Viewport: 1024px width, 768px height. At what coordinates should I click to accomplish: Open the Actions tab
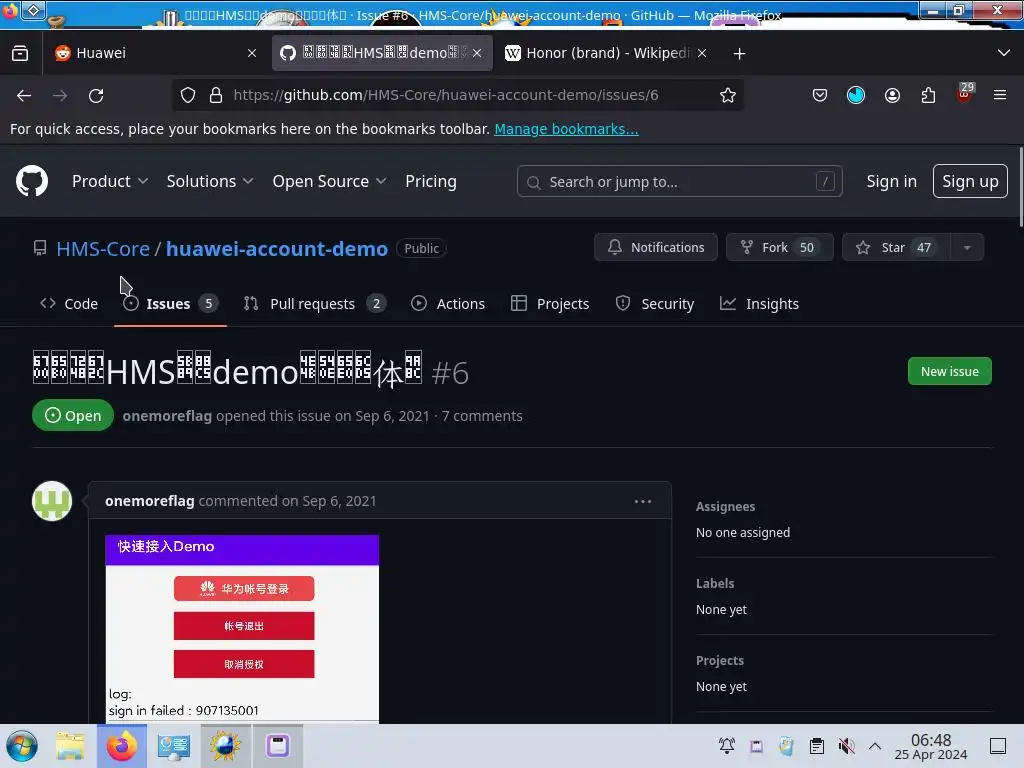click(x=448, y=304)
